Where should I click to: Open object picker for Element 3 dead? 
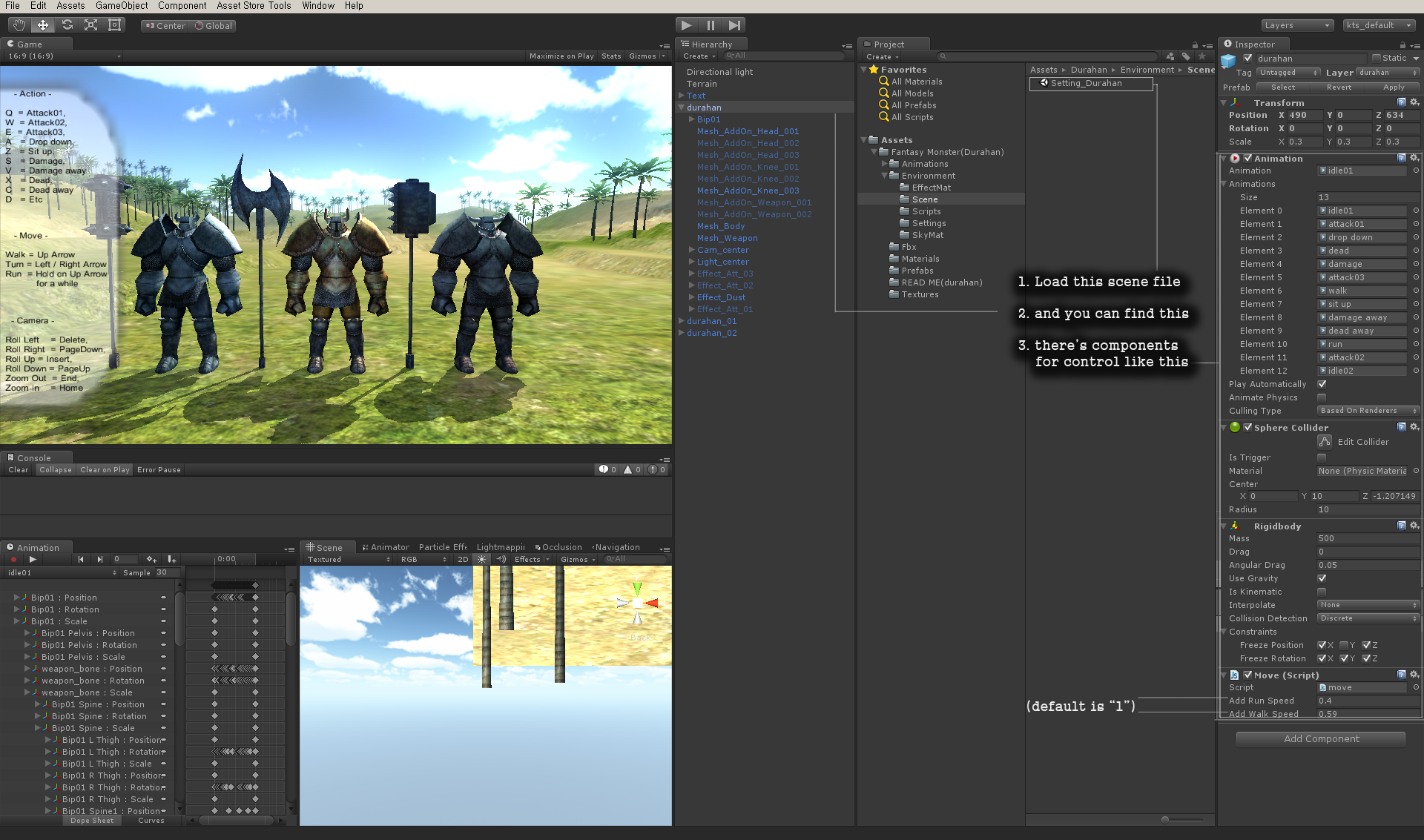pyautogui.click(x=1416, y=251)
